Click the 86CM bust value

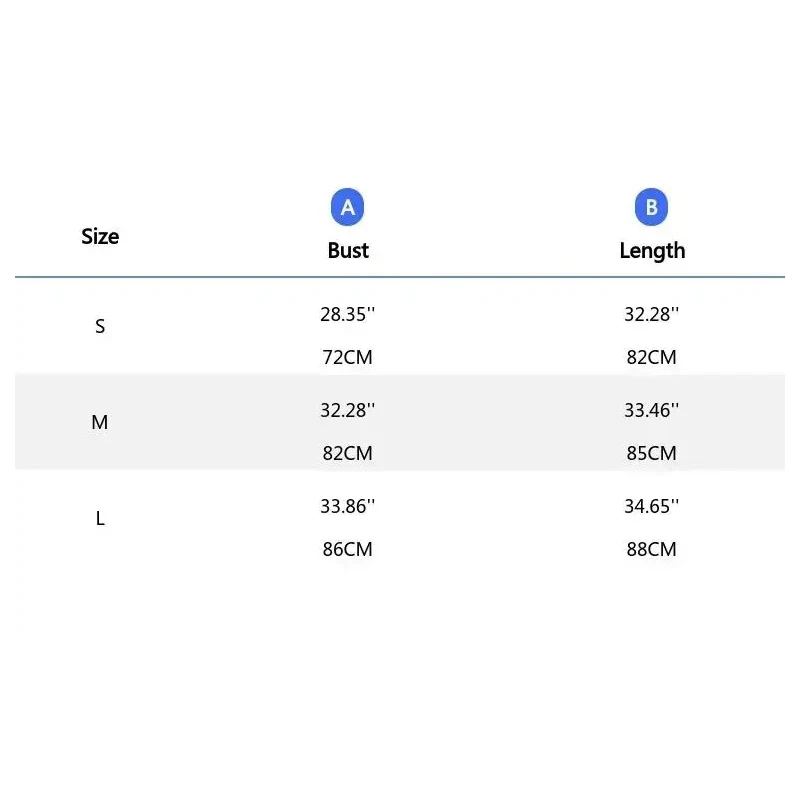[x=347, y=549]
